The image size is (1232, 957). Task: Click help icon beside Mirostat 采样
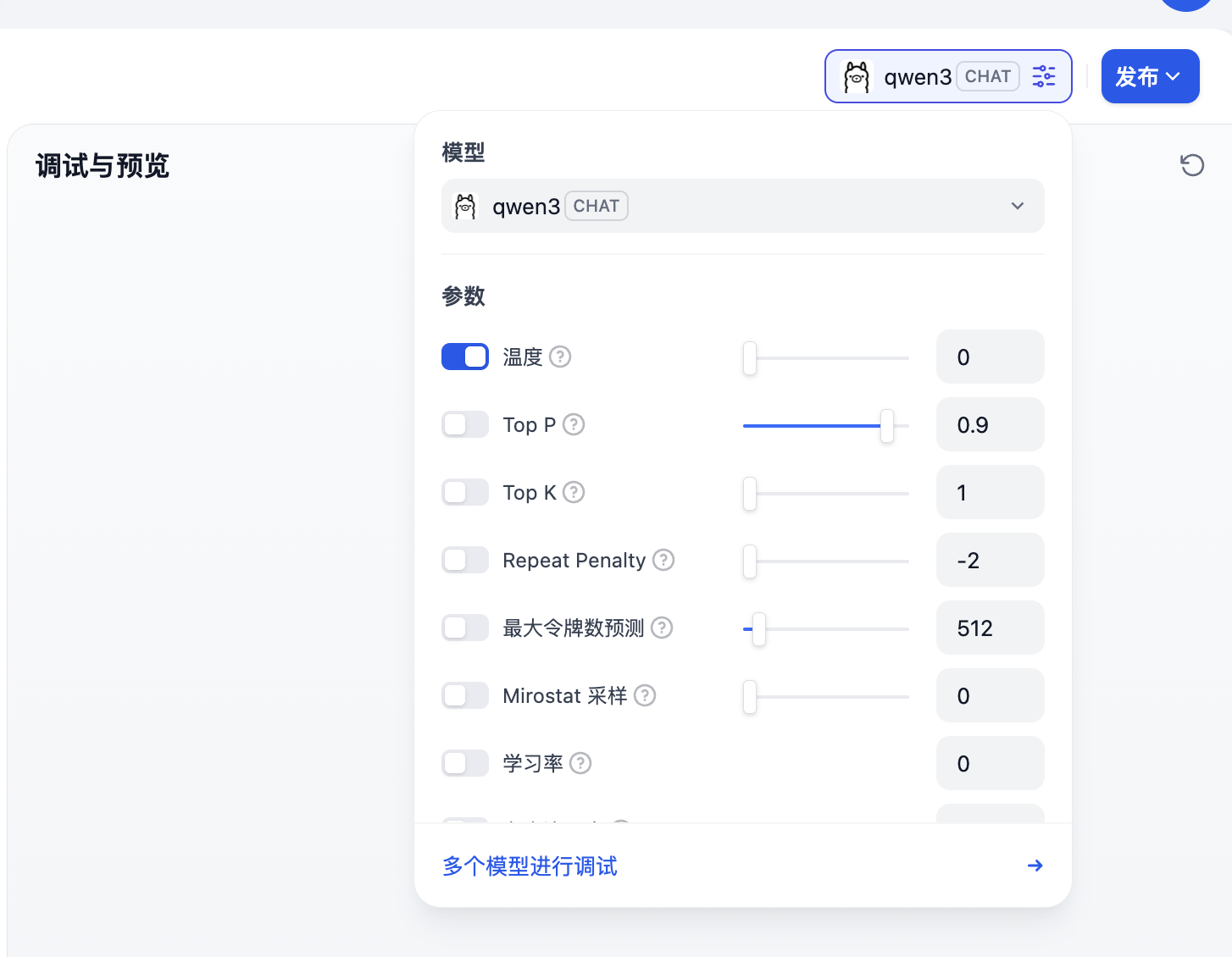[645, 695]
